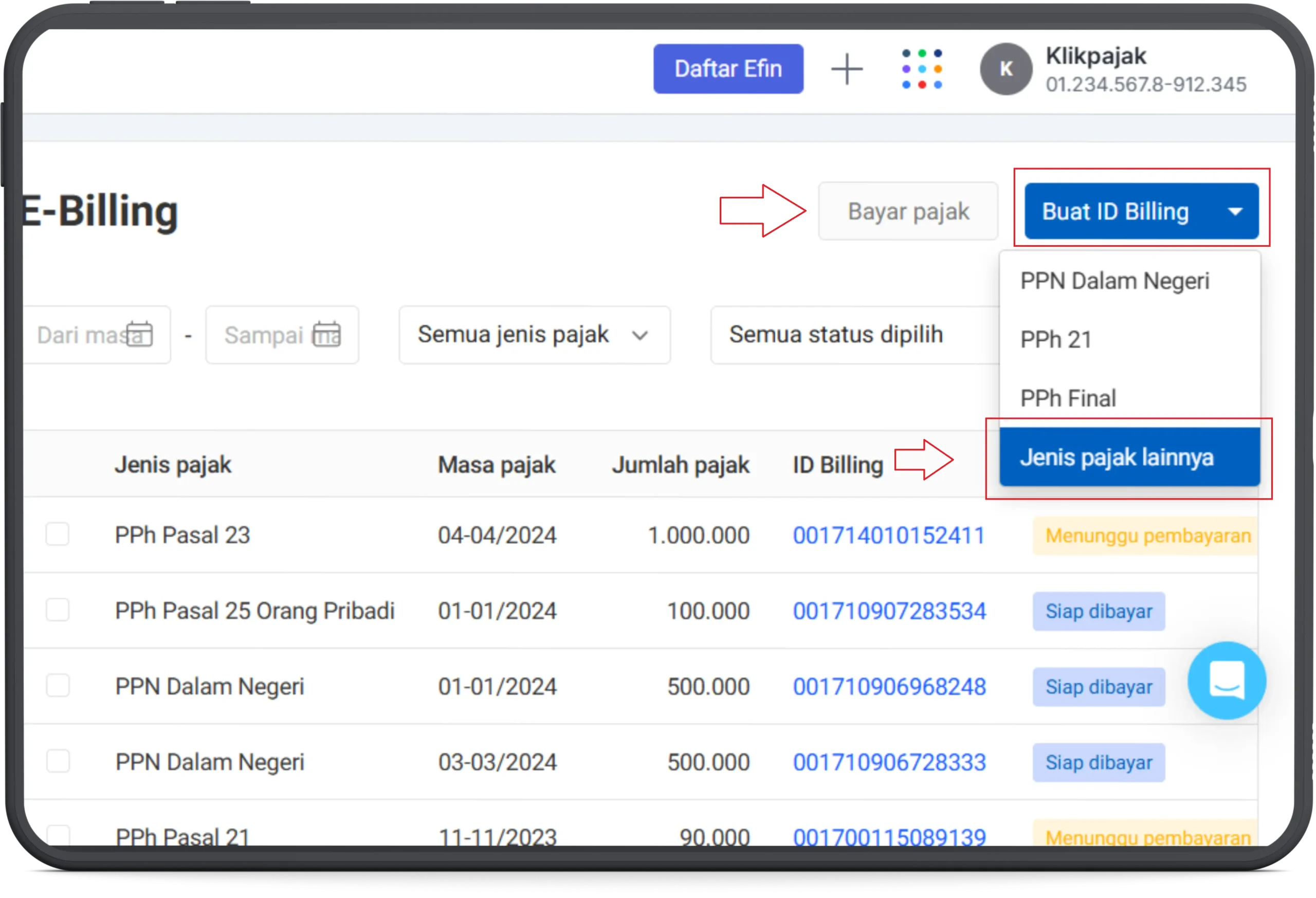Click the Bayar pajak button
This screenshot has height=898, width=1316.
[908, 211]
